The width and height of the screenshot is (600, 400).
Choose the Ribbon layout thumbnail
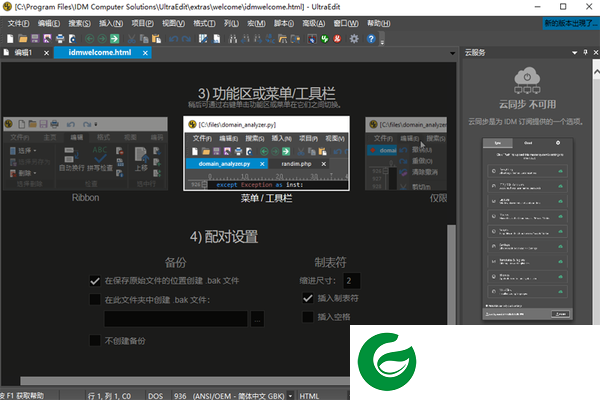[x=85, y=153]
